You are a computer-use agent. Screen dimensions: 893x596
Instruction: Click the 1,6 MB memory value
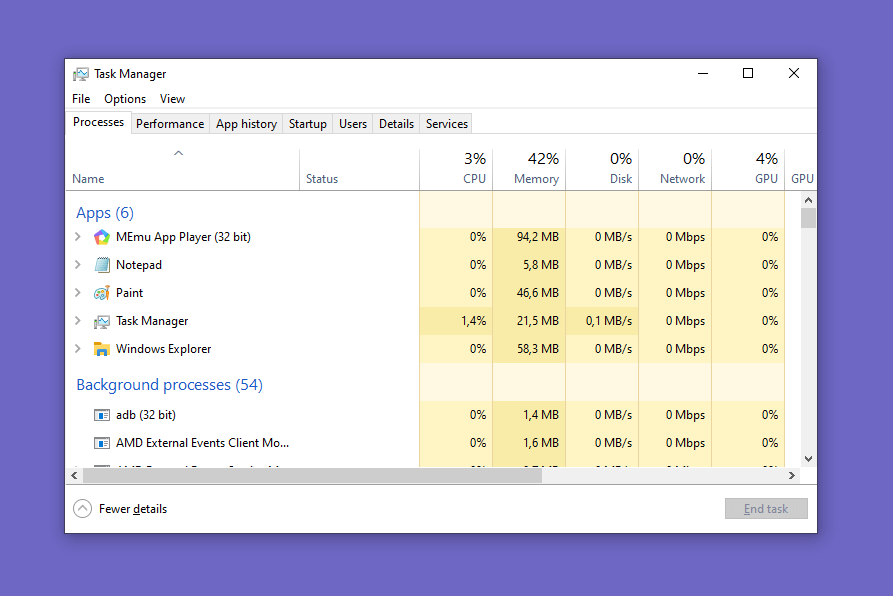pos(540,443)
